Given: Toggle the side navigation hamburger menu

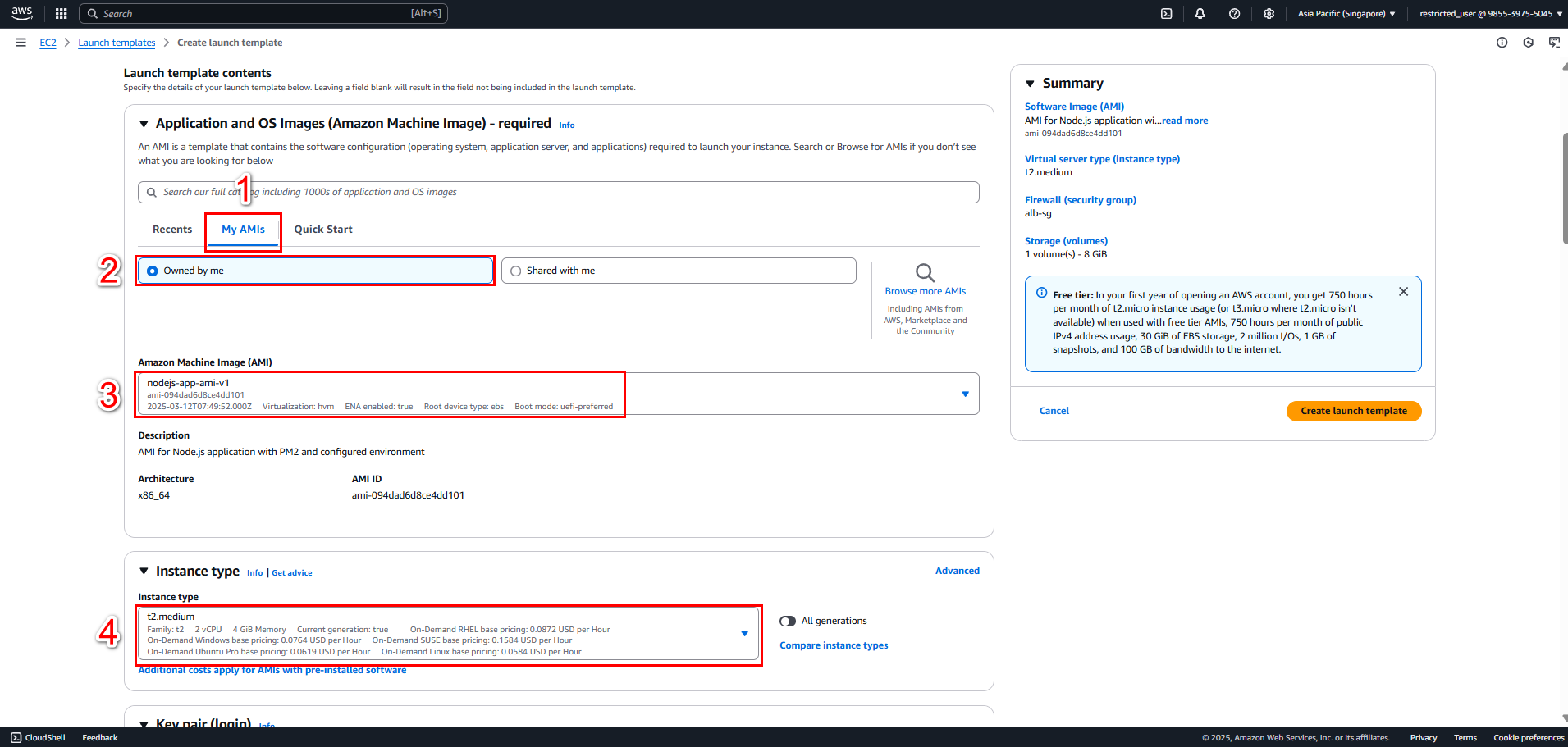Looking at the screenshot, I should click(x=21, y=43).
